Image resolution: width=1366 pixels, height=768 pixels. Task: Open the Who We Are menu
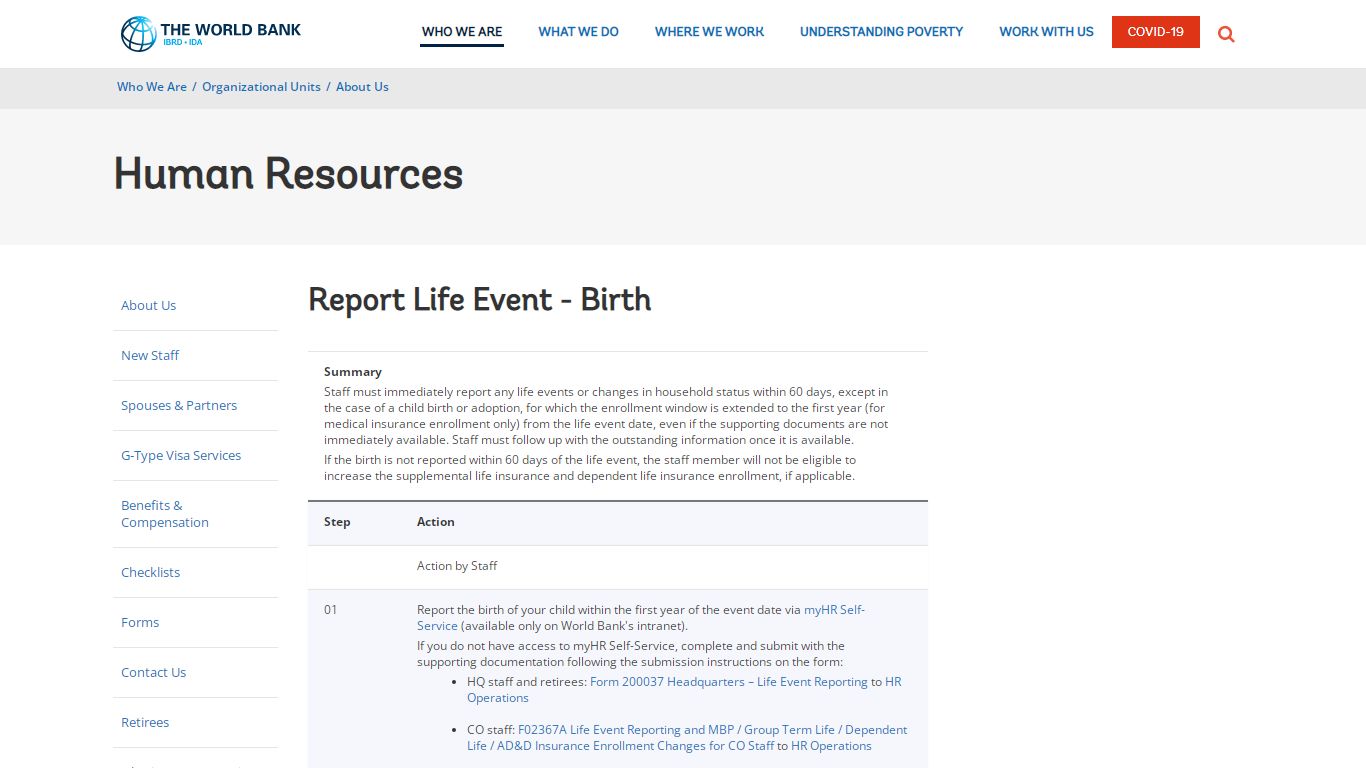click(x=462, y=32)
